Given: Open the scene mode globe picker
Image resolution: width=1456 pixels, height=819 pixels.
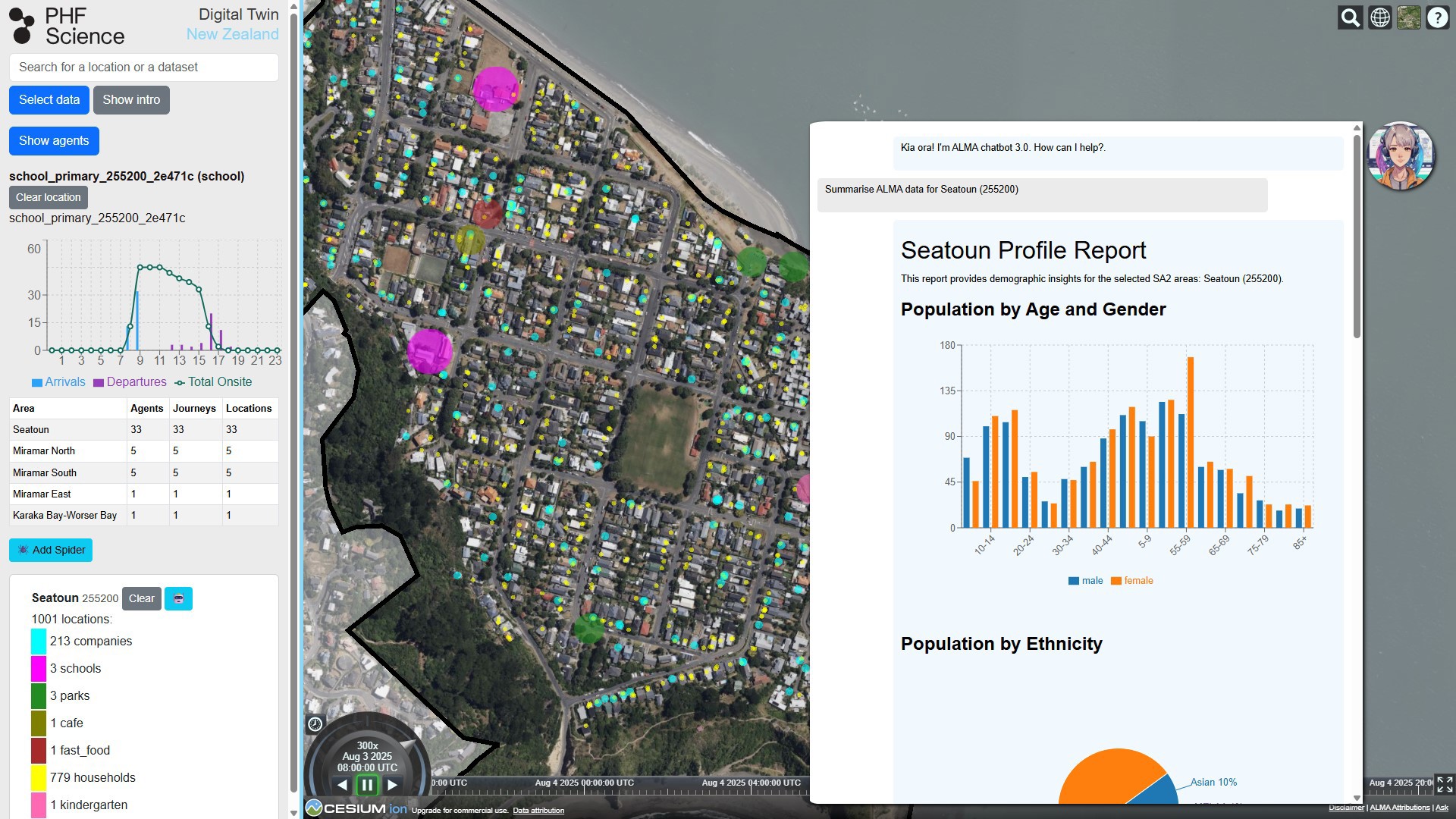Looking at the screenshot, I should pos(1379,17).
